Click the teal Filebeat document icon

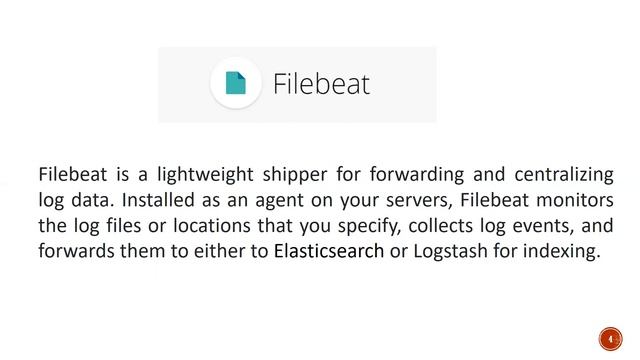236,83
